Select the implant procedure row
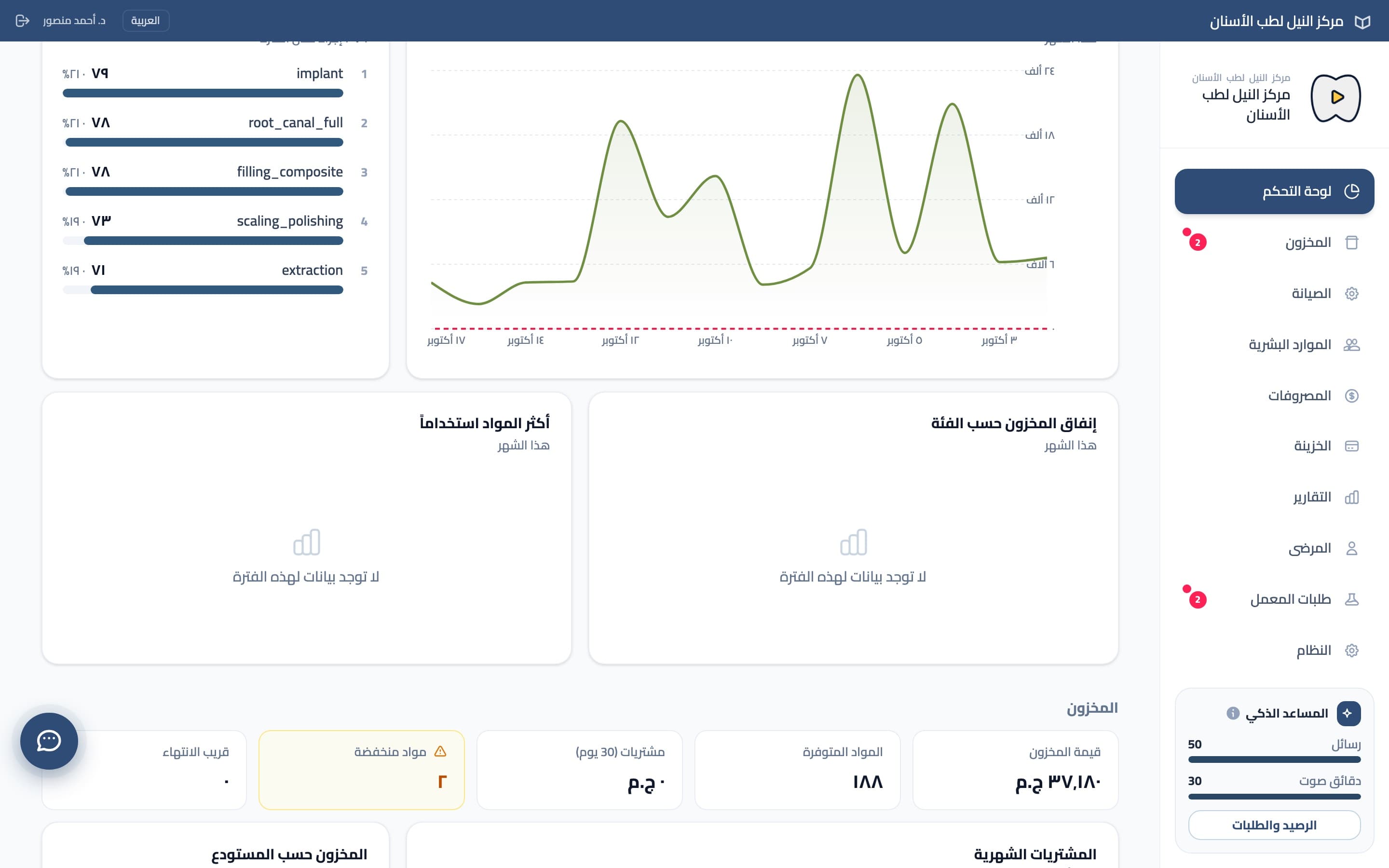The width and height of the screenshot is (1389, 868). click(x=215, y=81)
